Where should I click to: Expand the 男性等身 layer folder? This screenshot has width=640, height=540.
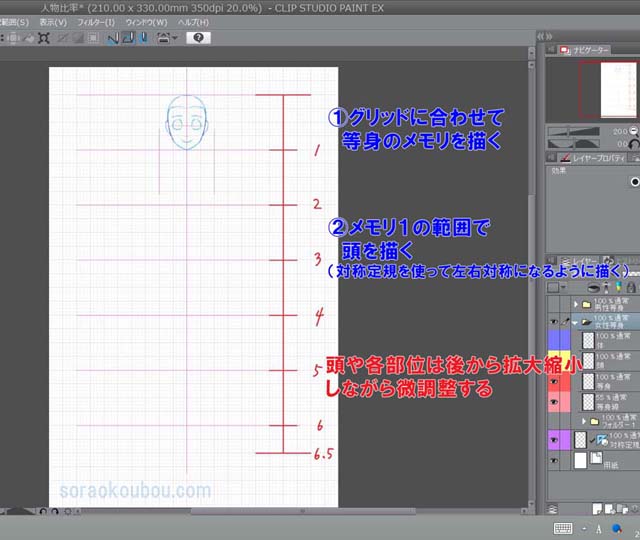(x=576, y=304)
